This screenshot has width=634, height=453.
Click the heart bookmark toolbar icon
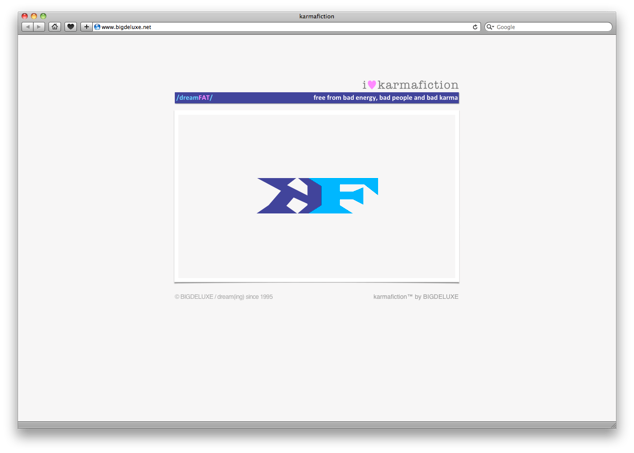click(x=70, y=27)
